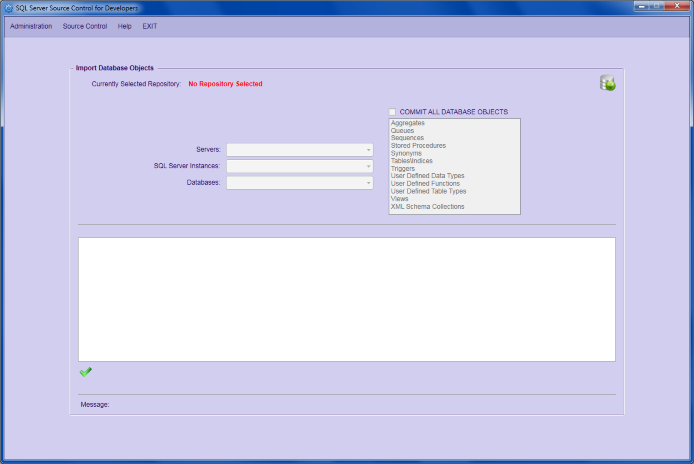The width and height of the screenshot is (694, 464).
Task: Select Stored Procedures in object list
Action: point(418,145)
